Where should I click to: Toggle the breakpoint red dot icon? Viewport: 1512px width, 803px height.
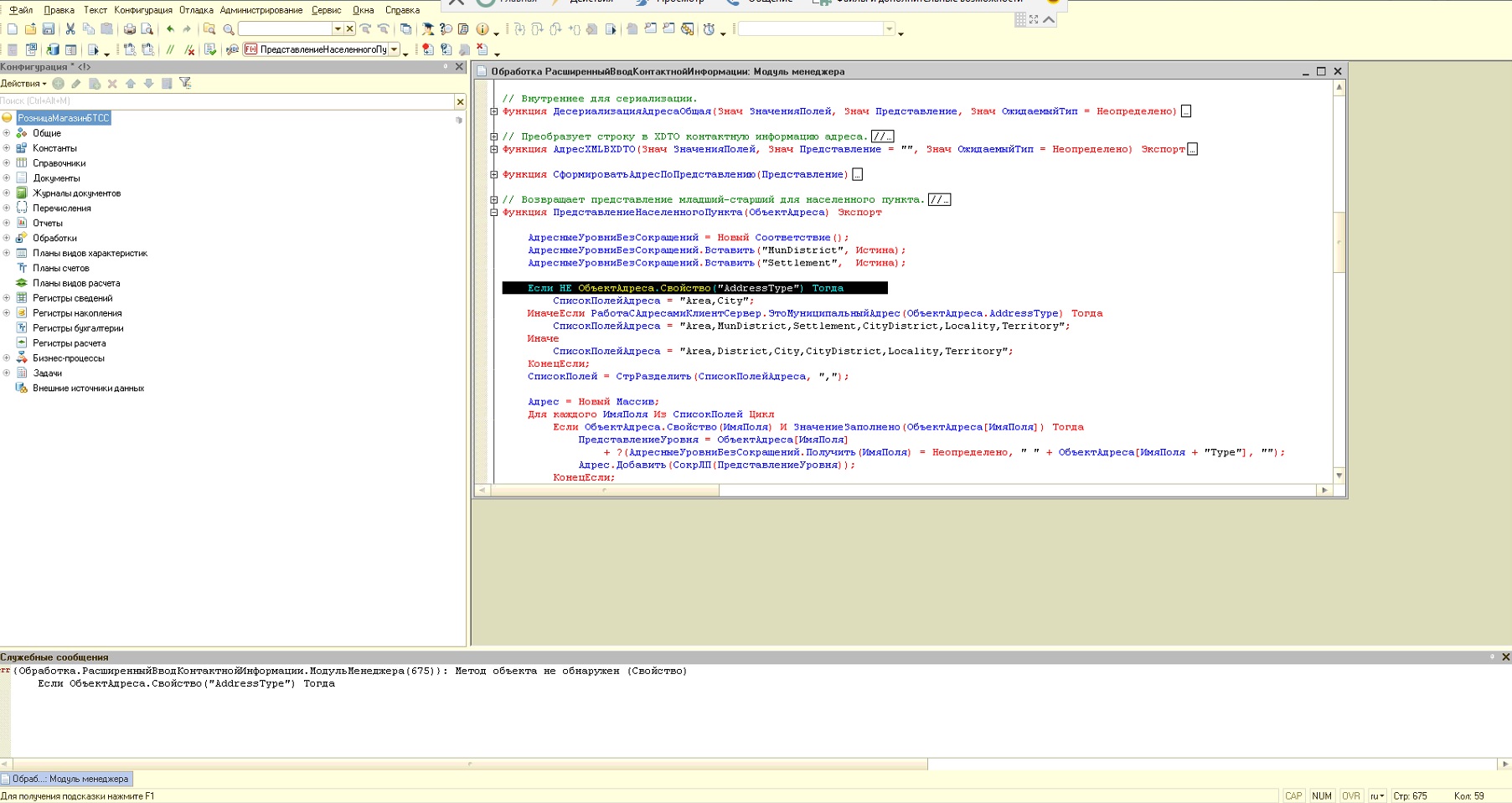click(427, 50)
